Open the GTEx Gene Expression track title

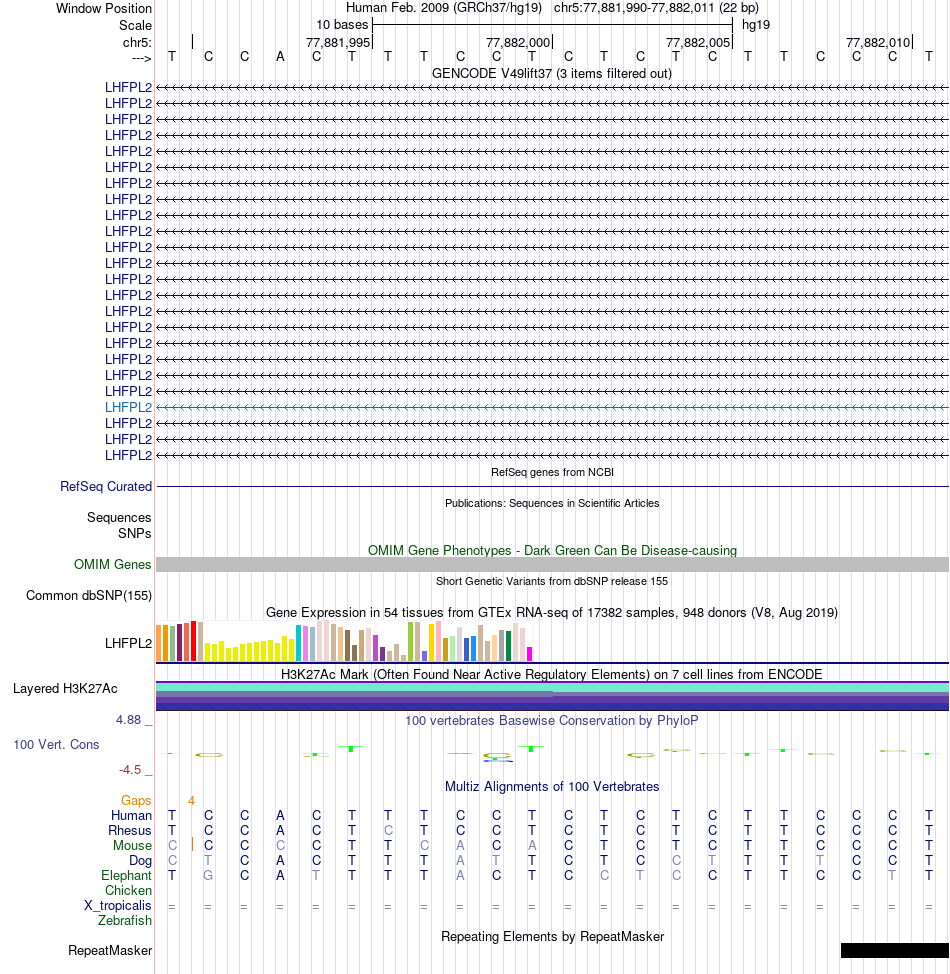tap(552, 612)
